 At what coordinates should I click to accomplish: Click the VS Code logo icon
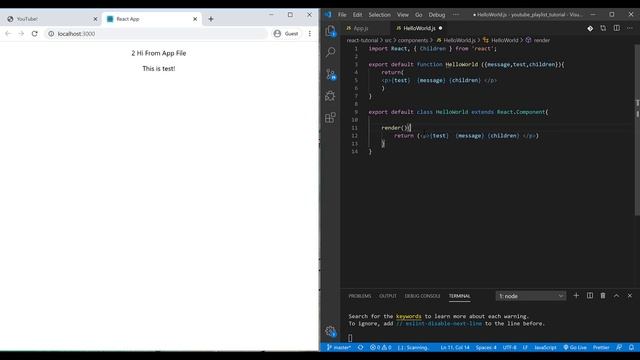[x=328, y=15]
